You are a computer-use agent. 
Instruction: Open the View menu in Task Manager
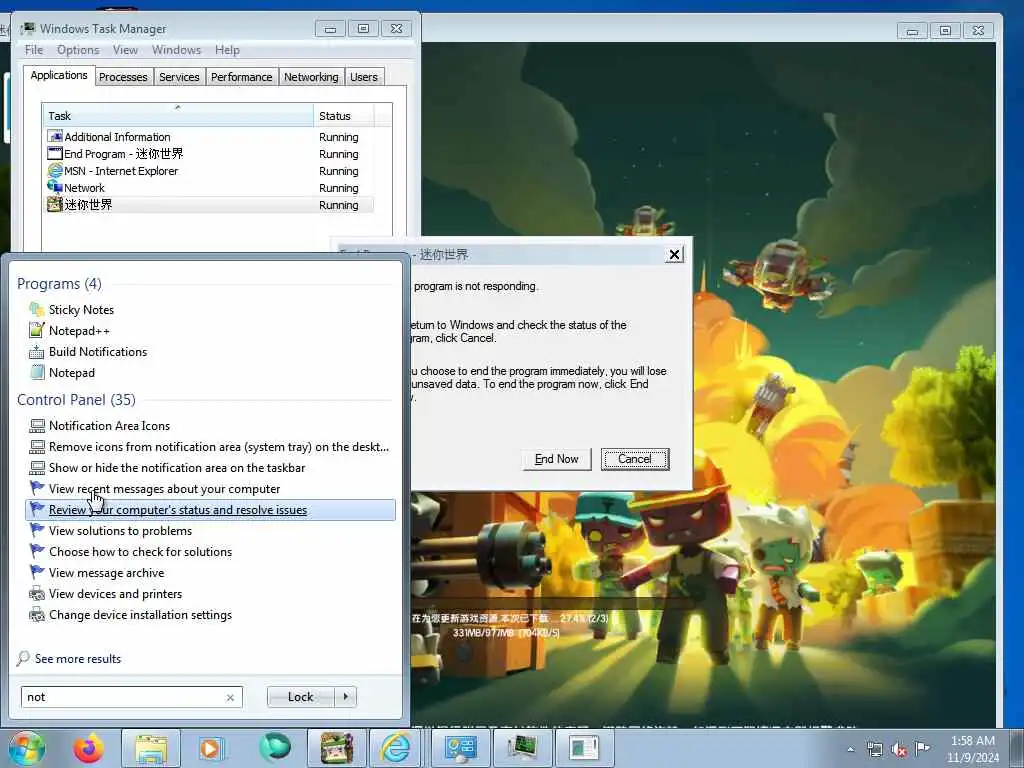[125, 50]
